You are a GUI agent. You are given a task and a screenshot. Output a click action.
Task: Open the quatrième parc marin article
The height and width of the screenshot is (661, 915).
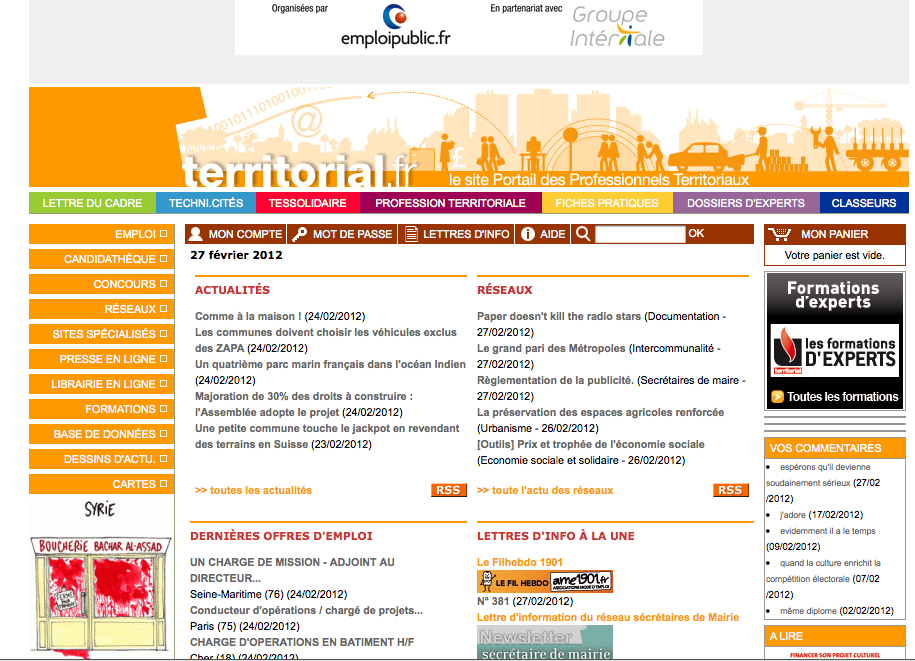point(330,364)
